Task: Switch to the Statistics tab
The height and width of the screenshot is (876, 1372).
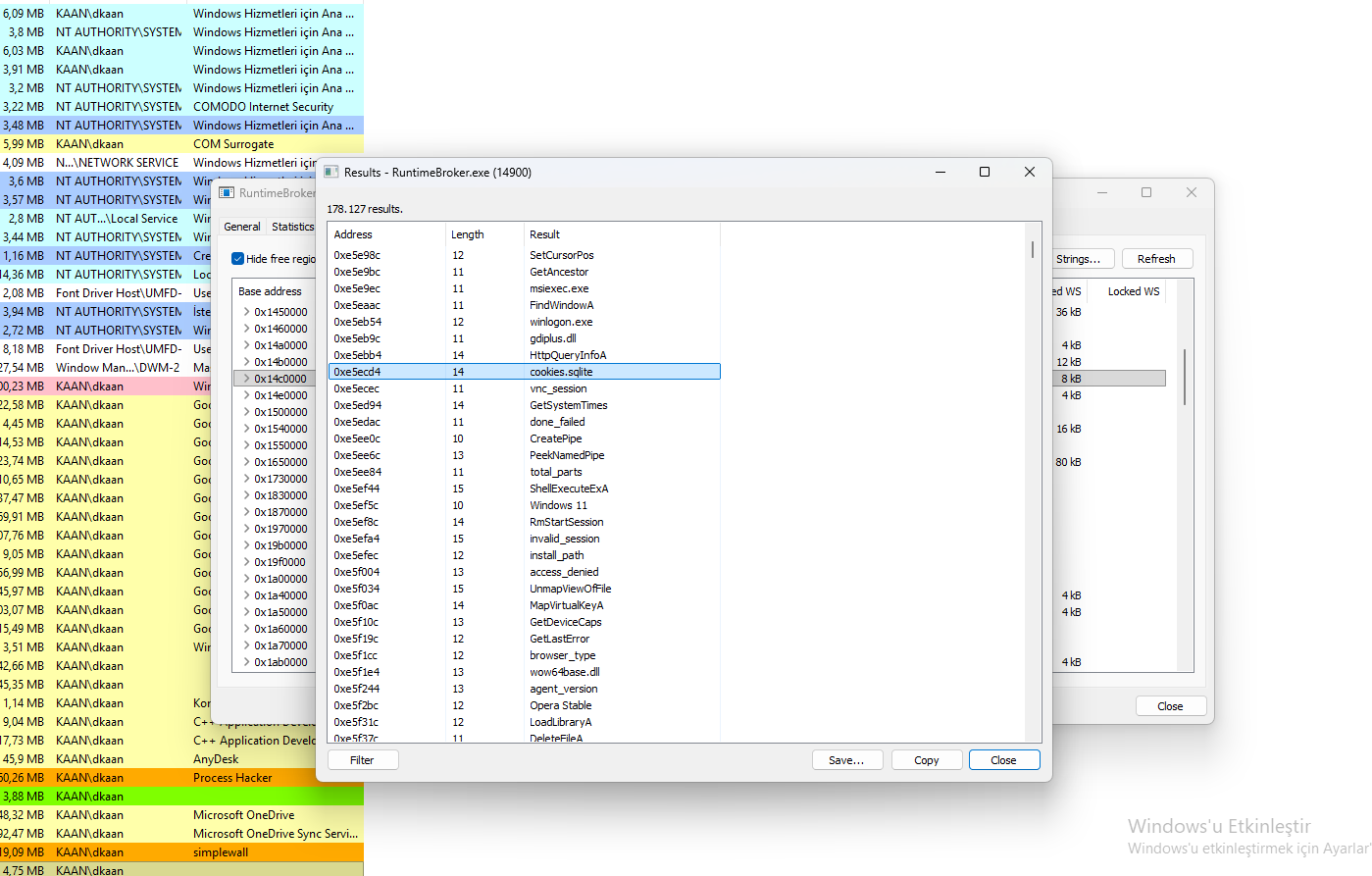Action: [292, 227]
